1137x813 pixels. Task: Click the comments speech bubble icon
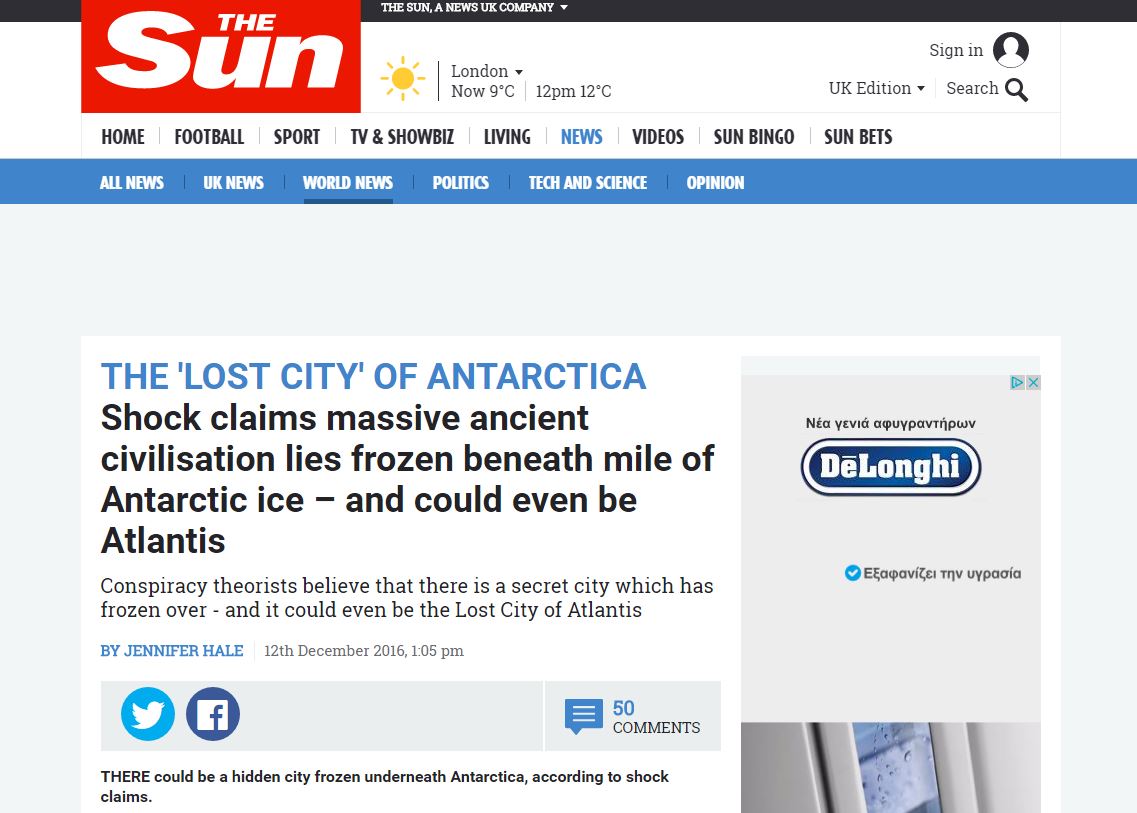584,716
